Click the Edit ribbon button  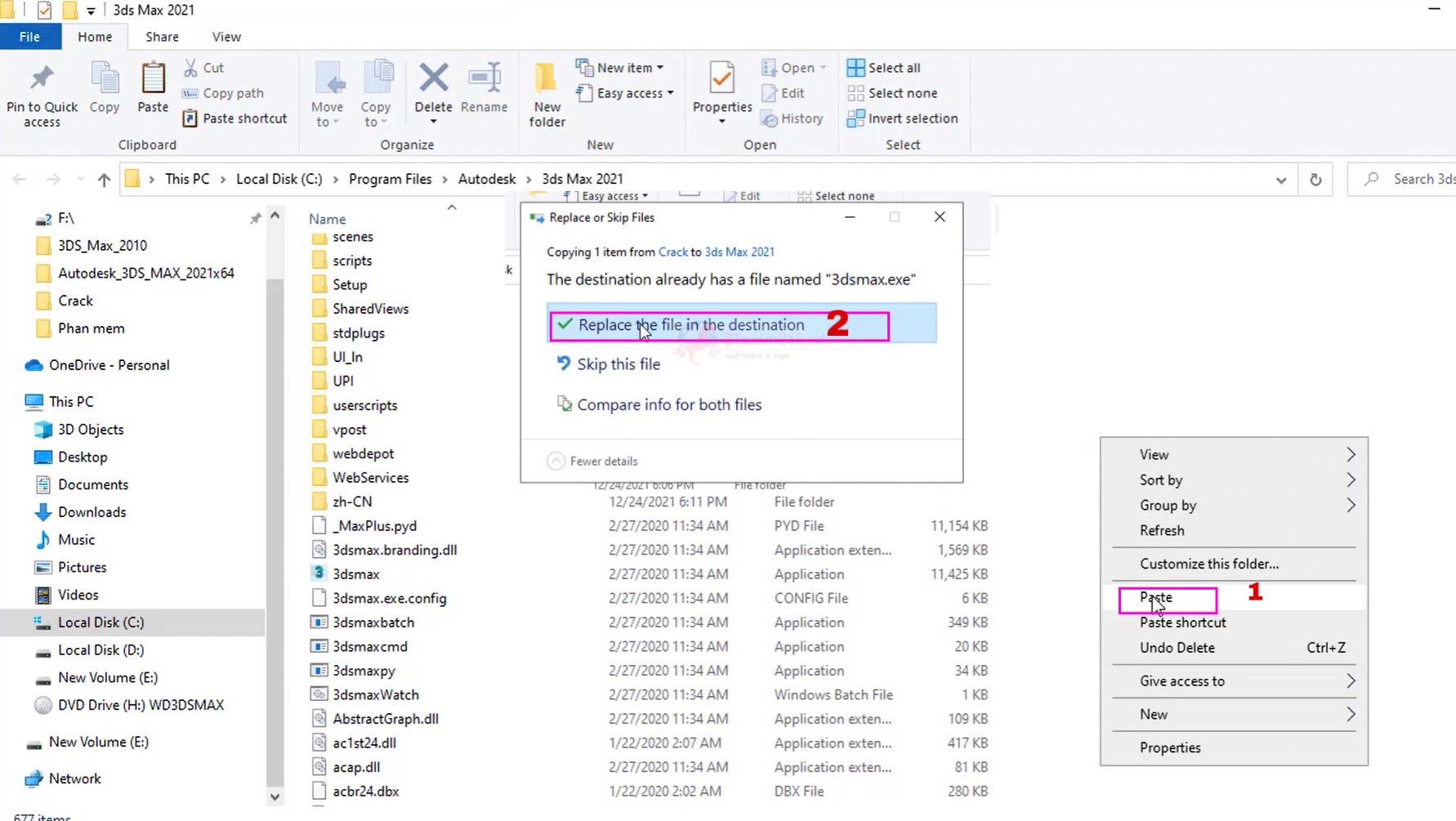coord(783,93)
